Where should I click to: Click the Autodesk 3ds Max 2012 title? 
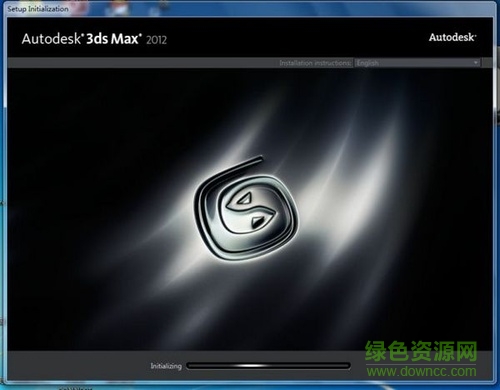pyautogui.click(x=94, y=39)
